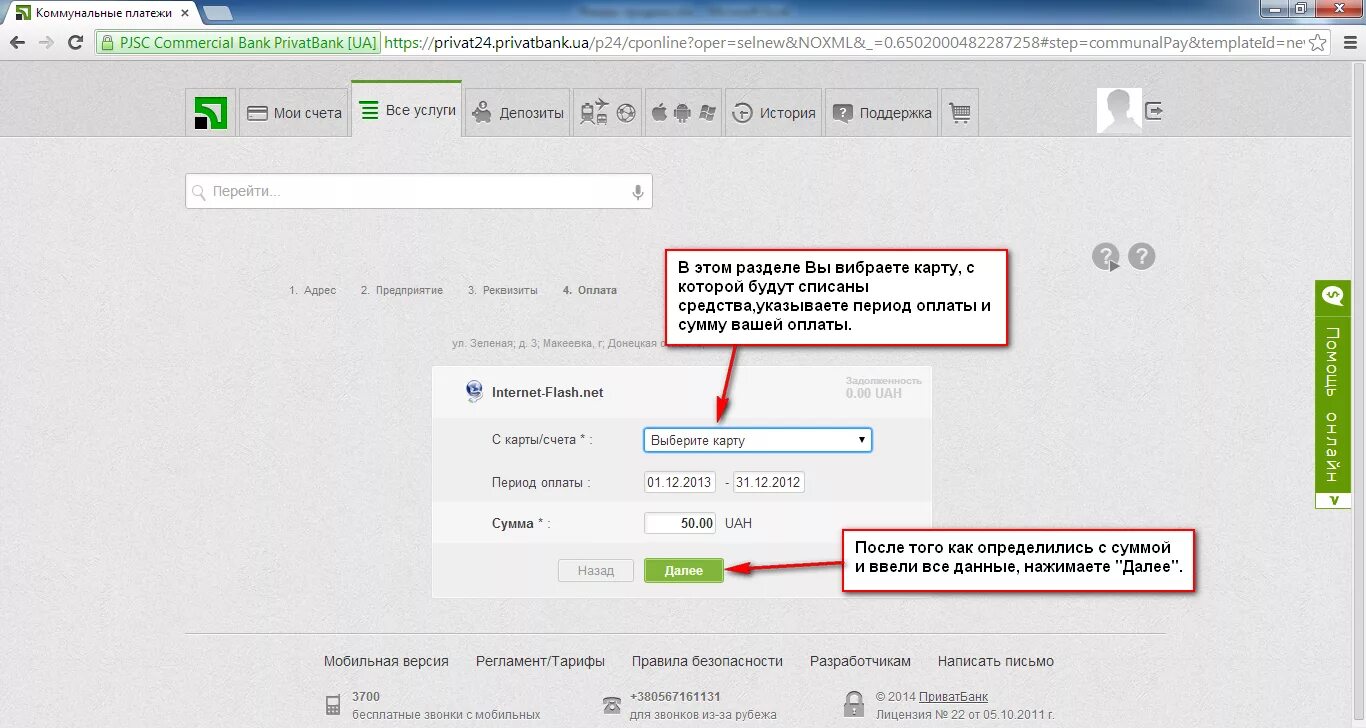This screenshot has width=1366, height=728.
Task: Reload the page with refresh icon
Action: [75, 43]
